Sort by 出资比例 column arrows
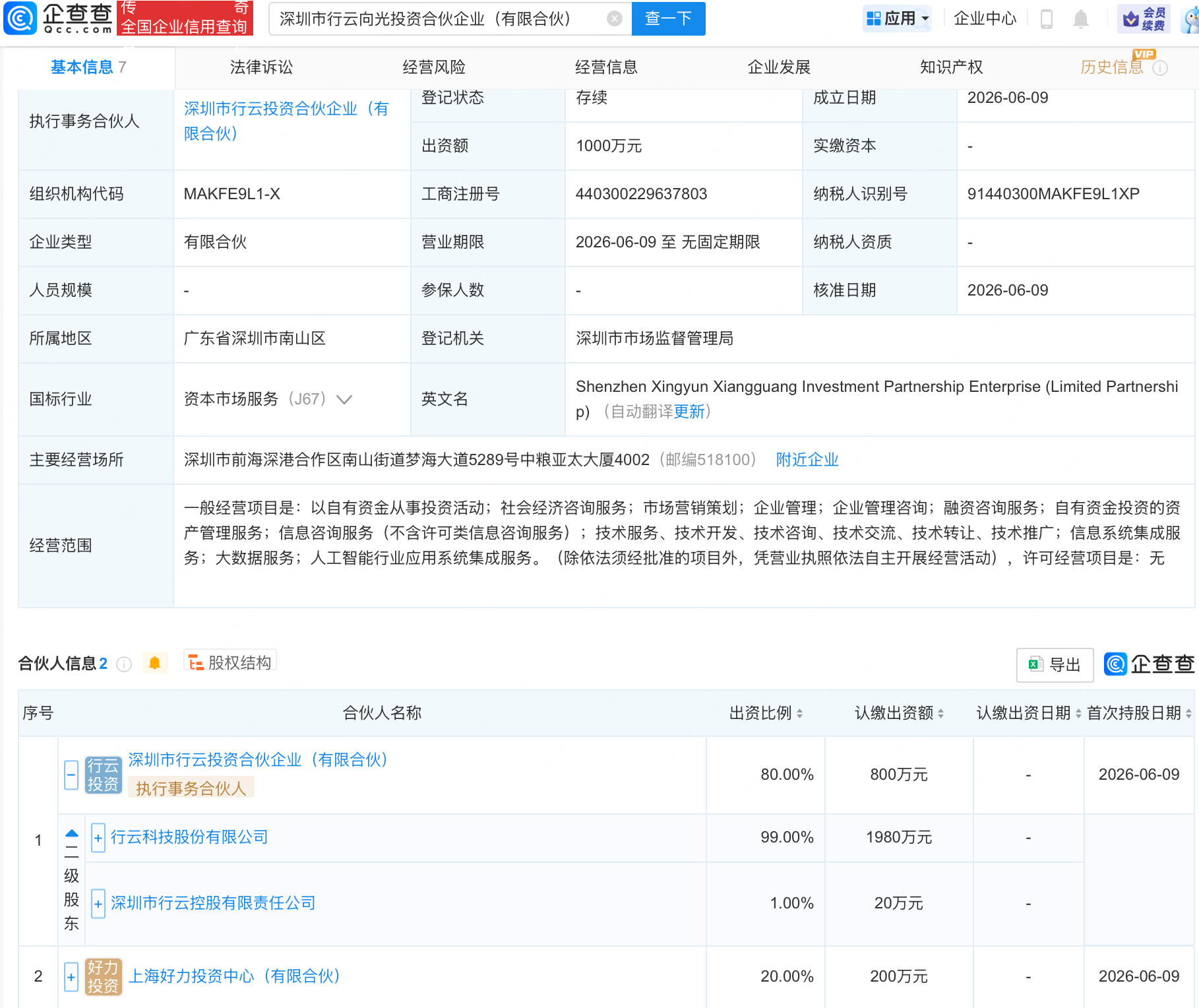 pyautogui.click(x=799, y=713)
